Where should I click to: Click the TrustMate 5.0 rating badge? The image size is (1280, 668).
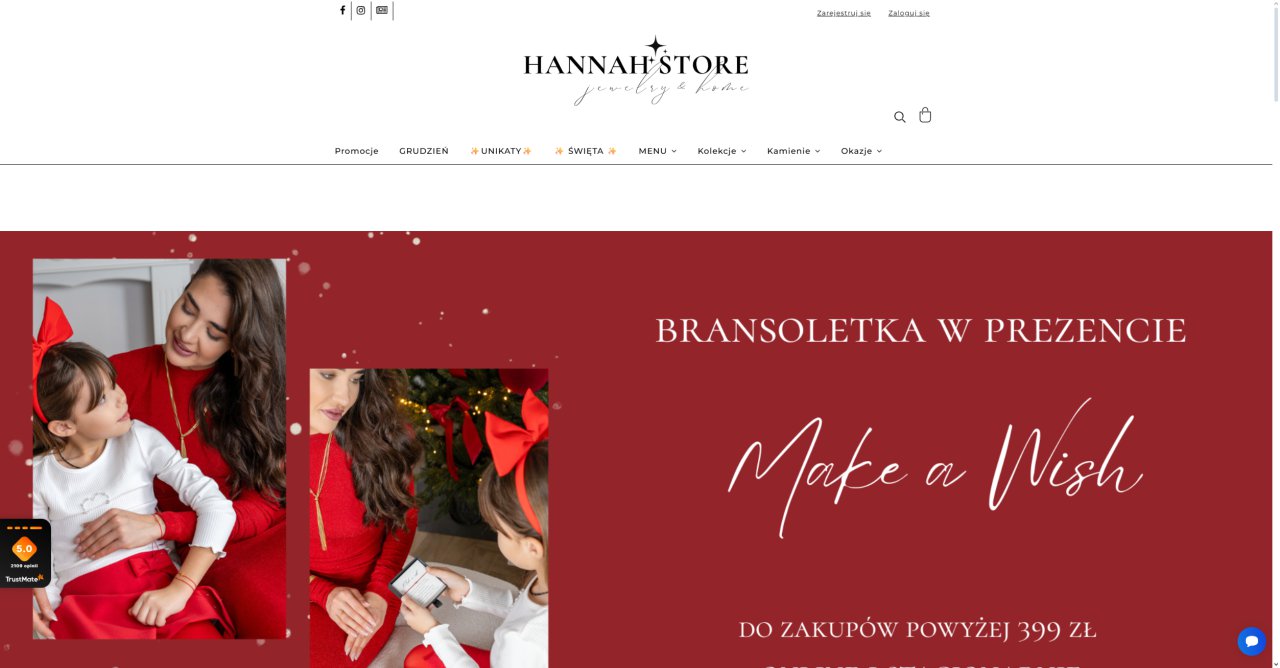[25, 553]
